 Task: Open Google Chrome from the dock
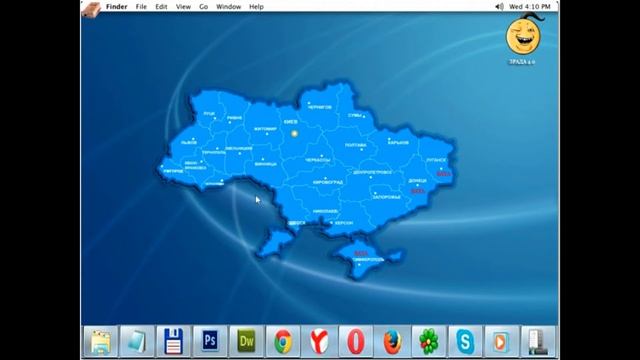tap(283, 341)
